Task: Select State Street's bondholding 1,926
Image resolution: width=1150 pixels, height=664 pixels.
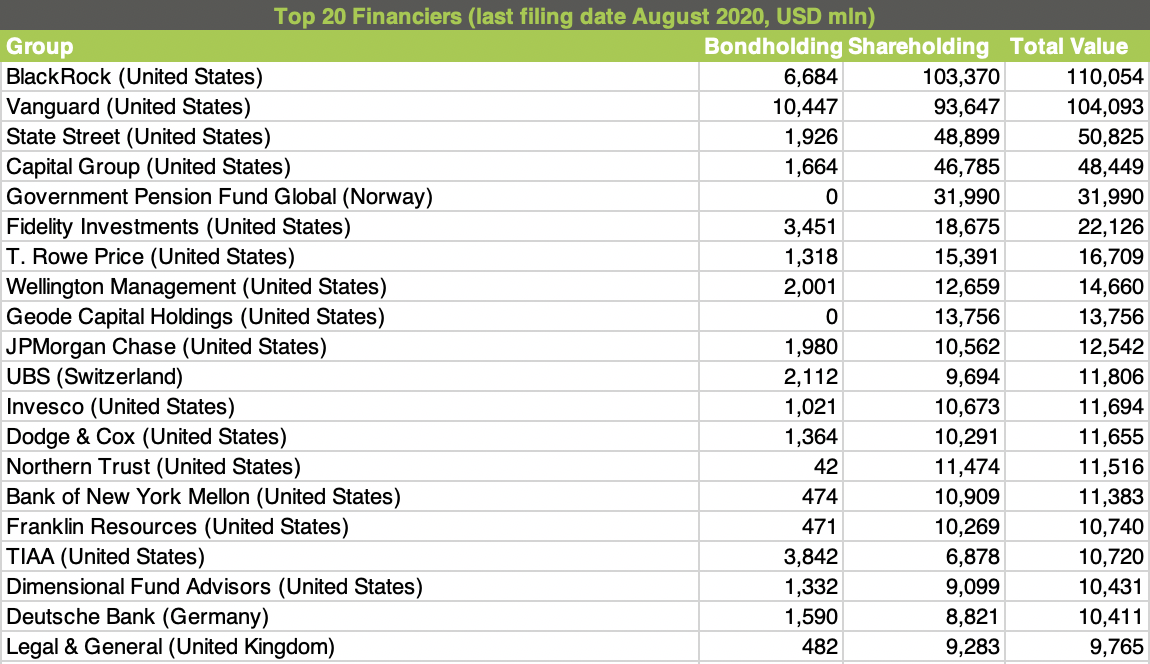Action: 772,136
